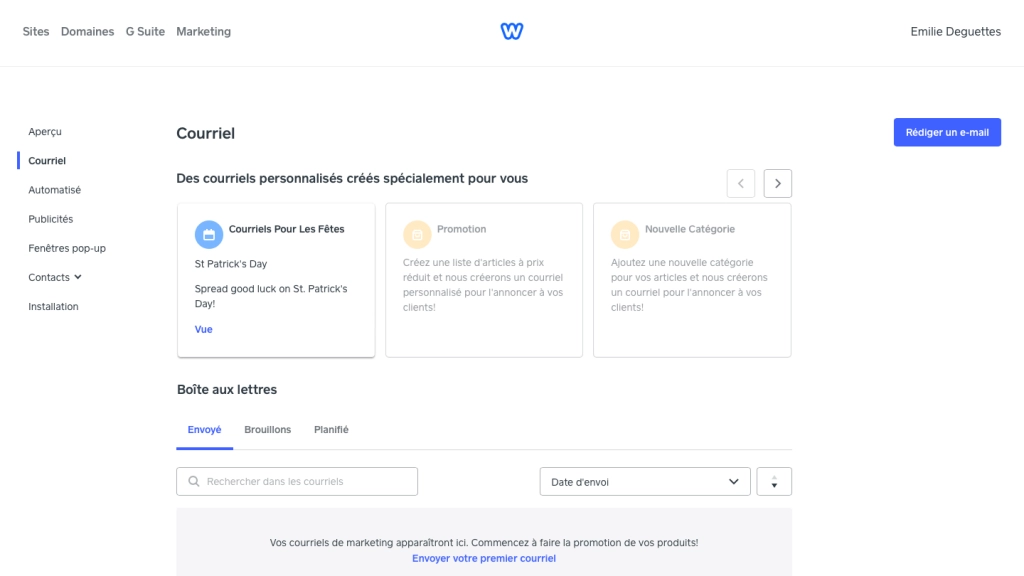Image resolution: width=1024 pixels, height=576 pixels.
Task: Open the Emilie Deguettes account menu
Action: pyautogui.click(x=955, y=31)
